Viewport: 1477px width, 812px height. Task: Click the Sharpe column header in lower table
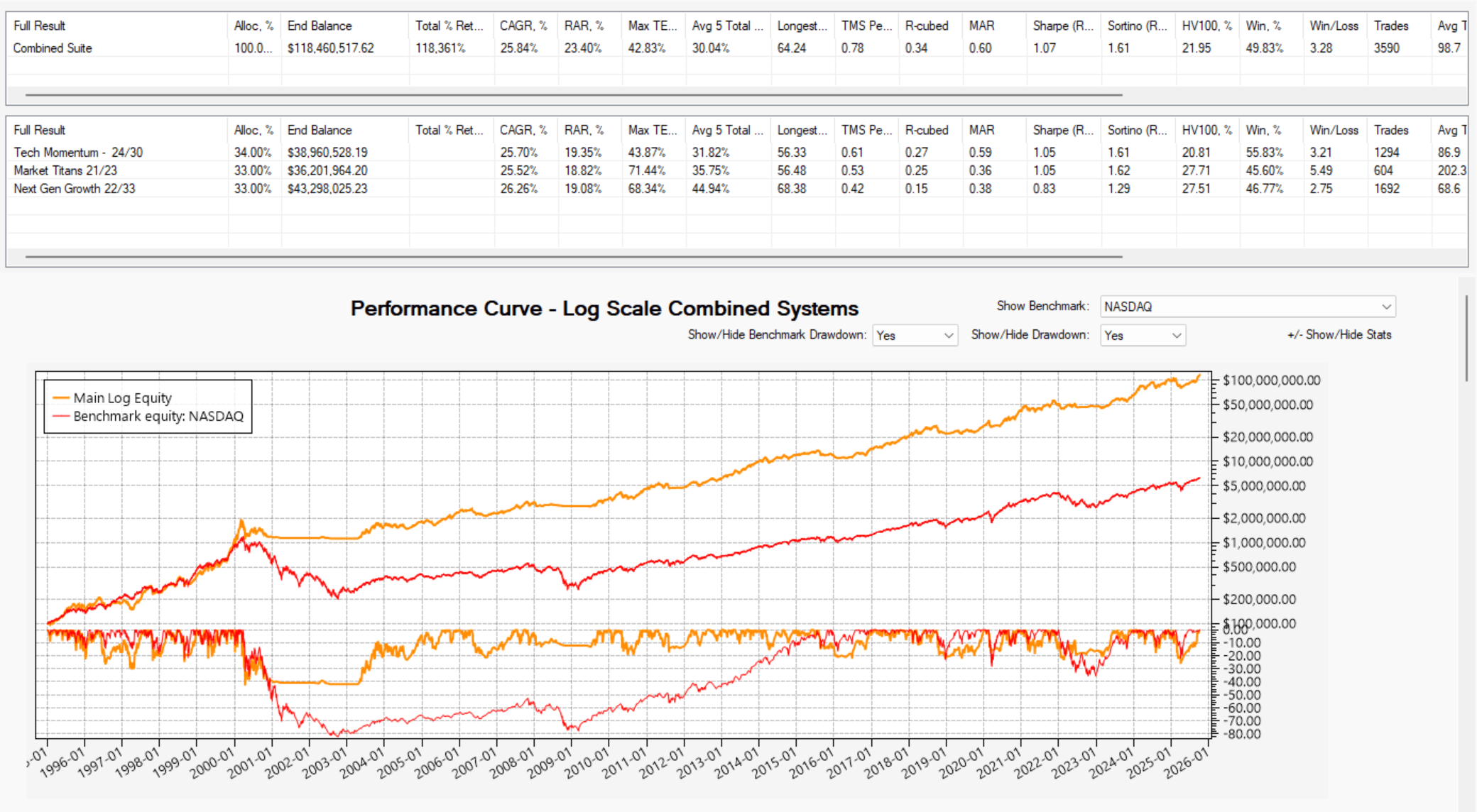(1062, 130)
